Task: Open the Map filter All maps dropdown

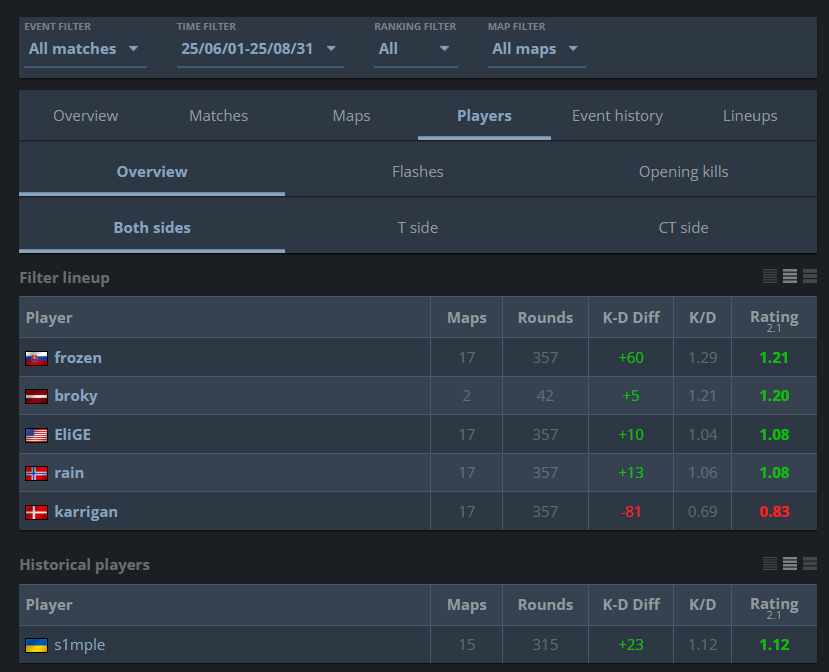Action: tap(536, 49)
